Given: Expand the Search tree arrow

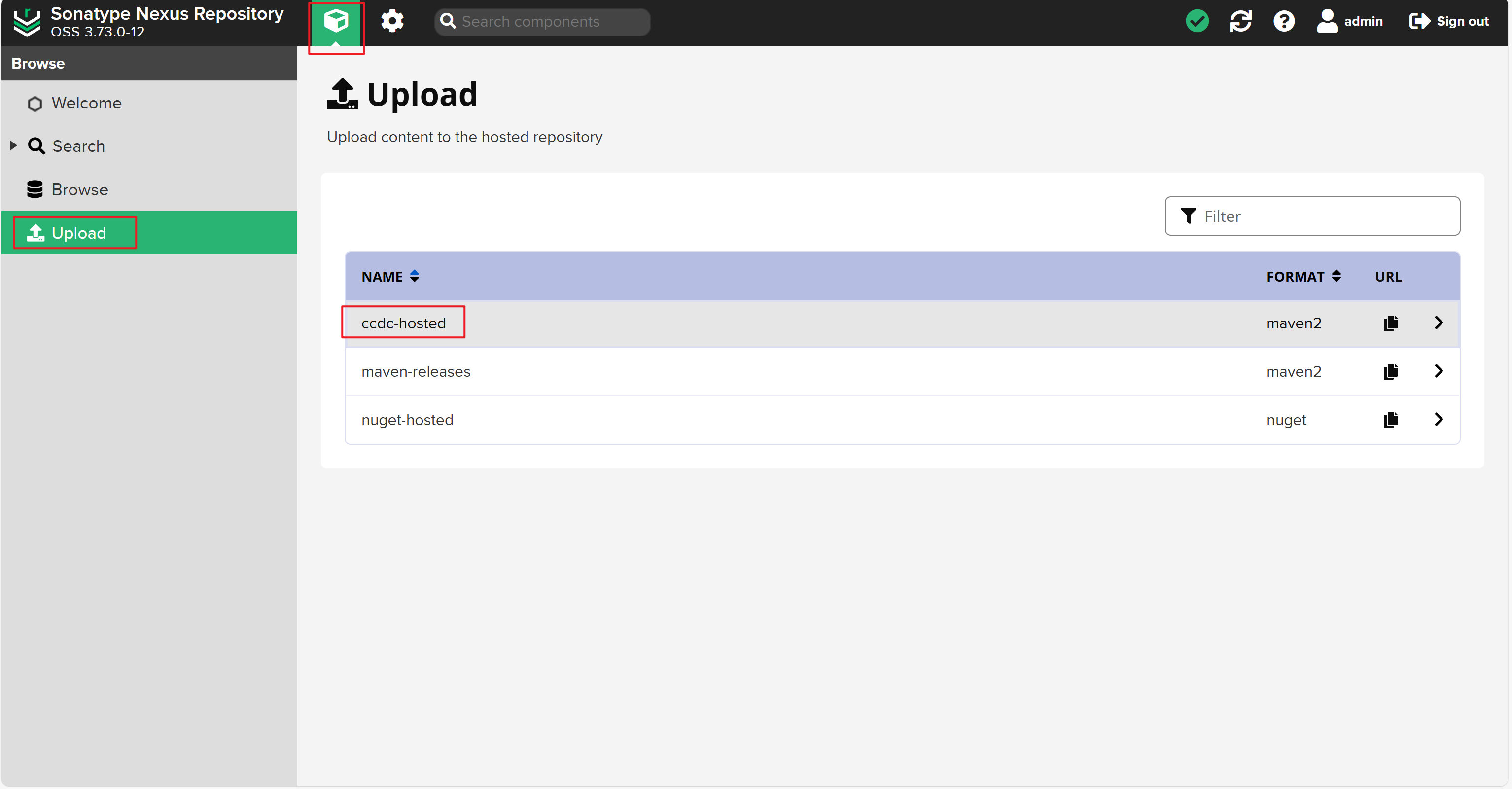Looking at the screenshot, I should 13,145.
